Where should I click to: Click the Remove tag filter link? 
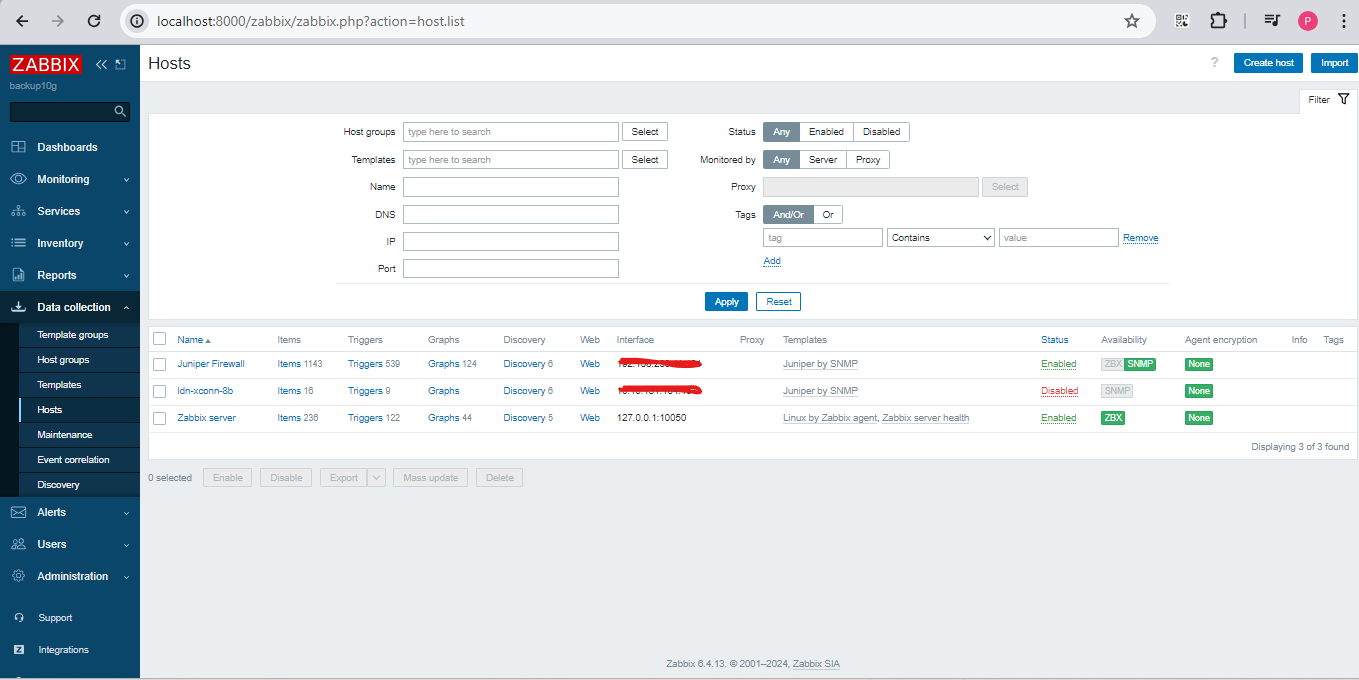pos(1141,238)
